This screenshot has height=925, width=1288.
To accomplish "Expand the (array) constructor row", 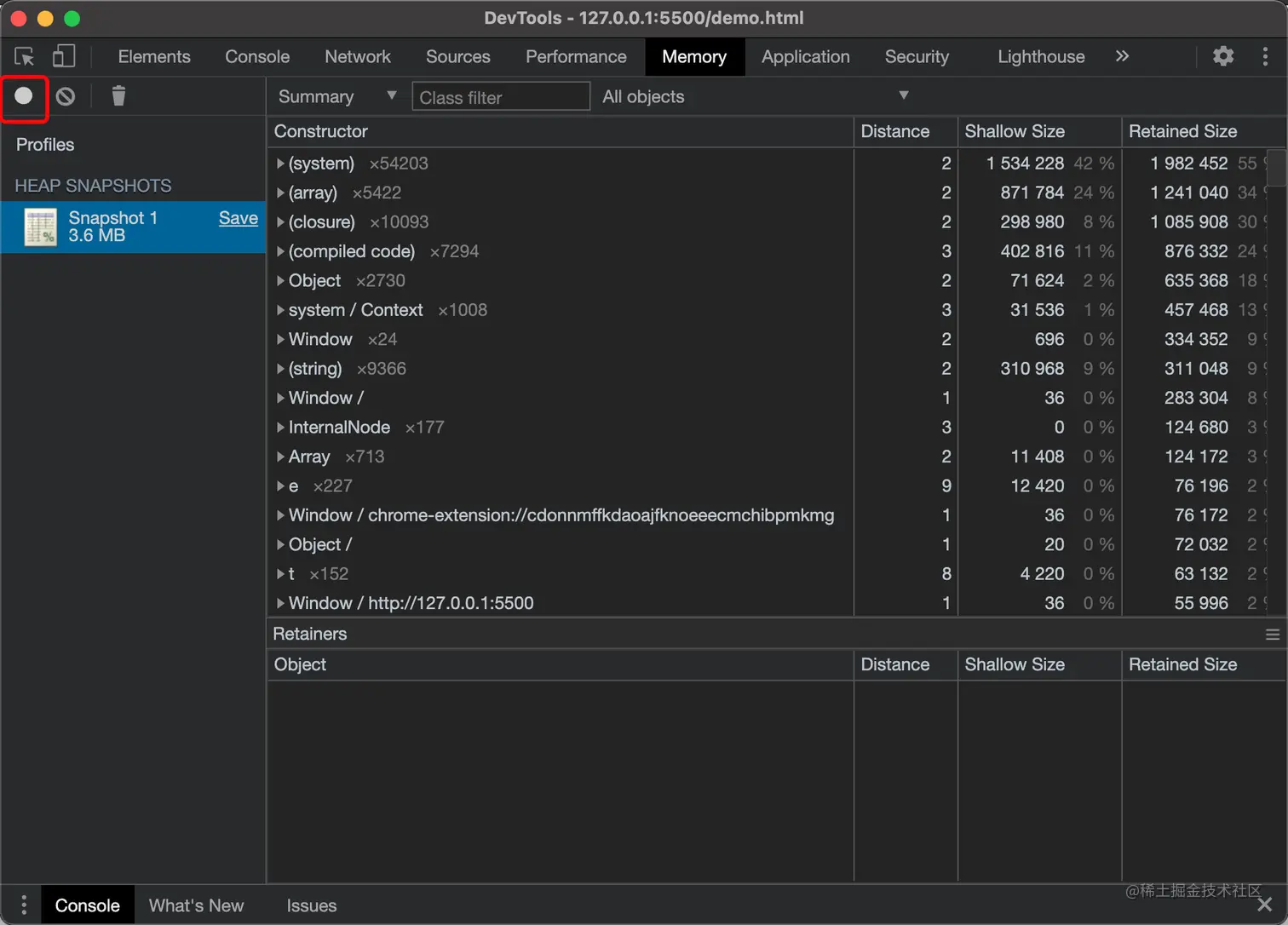I will pos(280,192).
